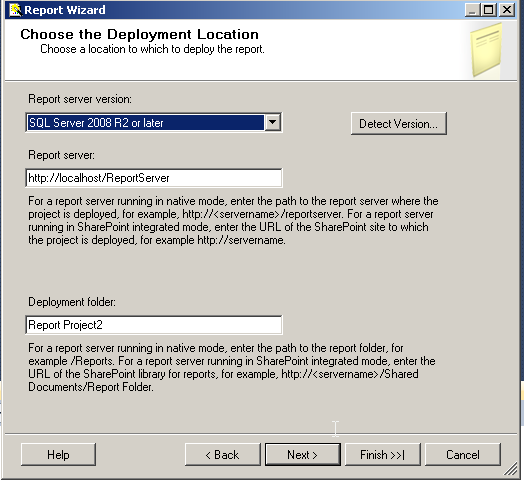The width and height of the screenshot is (524, 483).
Task: Focus the Deployment folder text field
Action: pos(154,325)
